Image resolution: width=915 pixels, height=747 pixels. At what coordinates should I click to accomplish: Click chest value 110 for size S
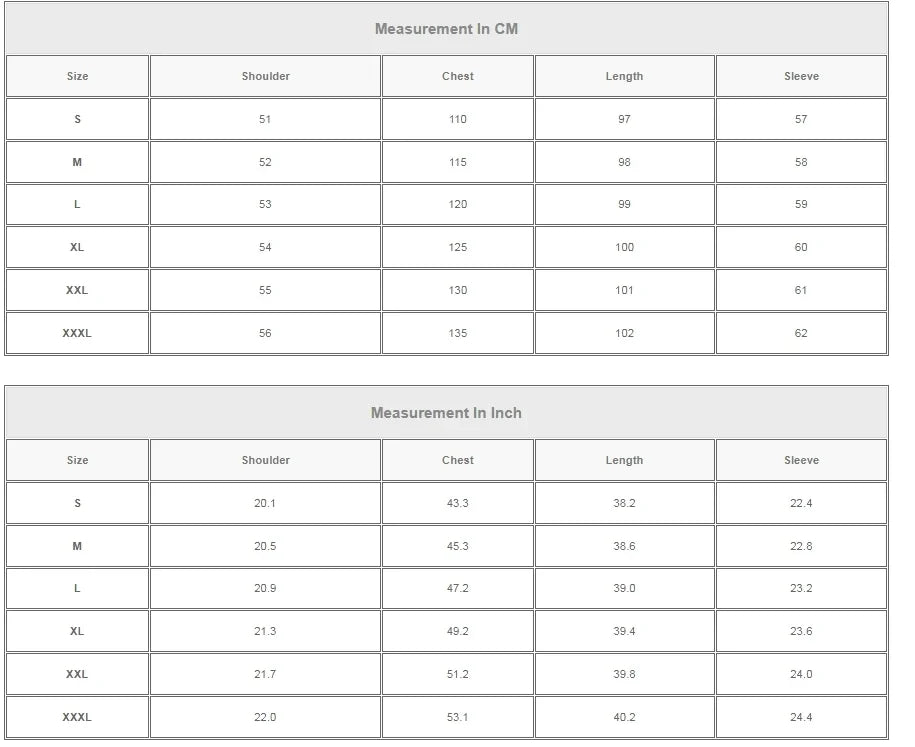click(x=458, y=119)
